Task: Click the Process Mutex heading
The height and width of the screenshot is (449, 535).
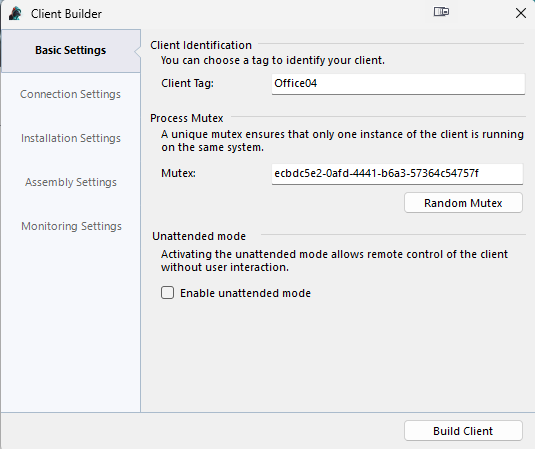Action: pos(186,118)
